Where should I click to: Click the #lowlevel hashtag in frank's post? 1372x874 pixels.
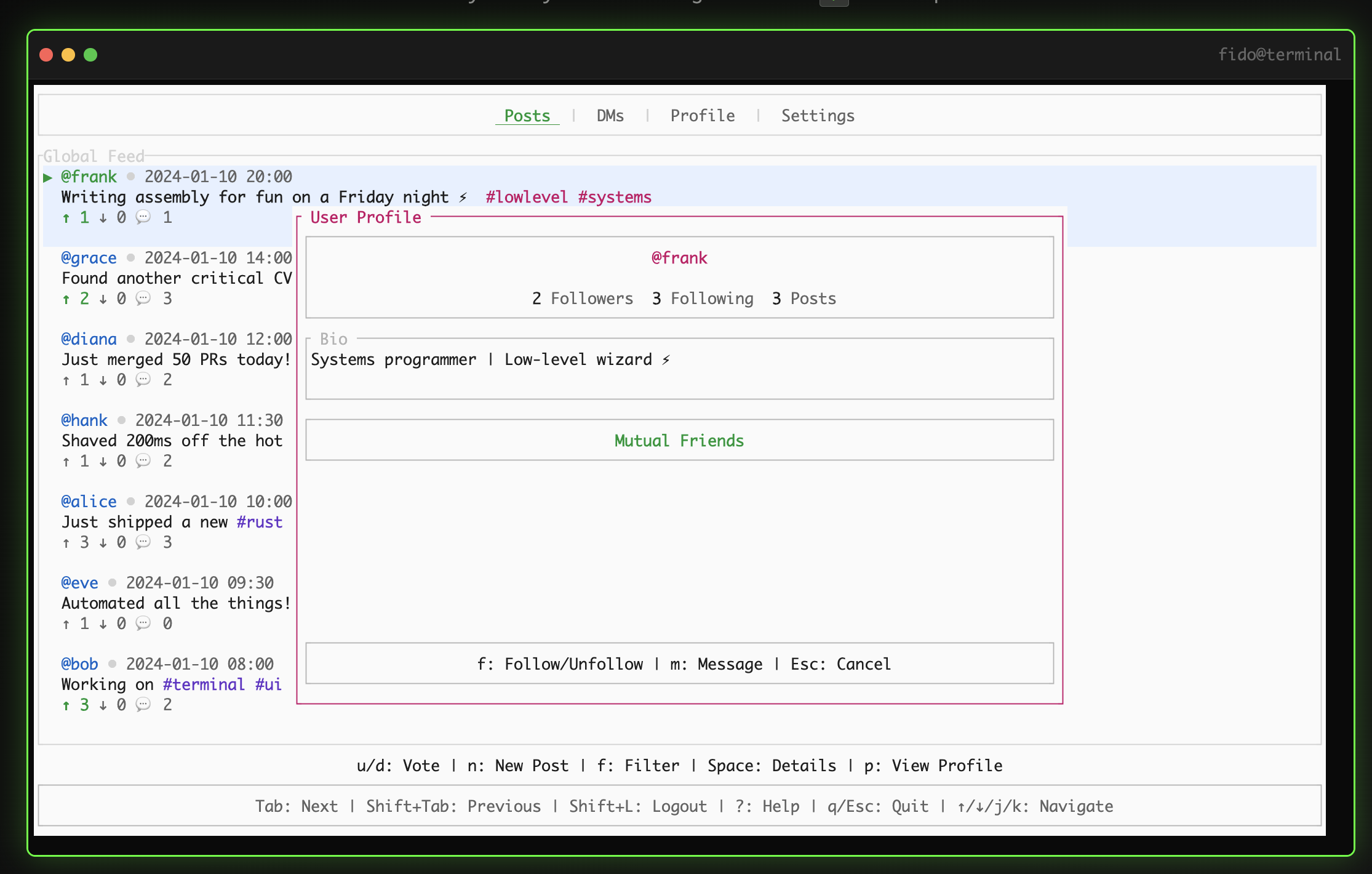tap(527, 197)
